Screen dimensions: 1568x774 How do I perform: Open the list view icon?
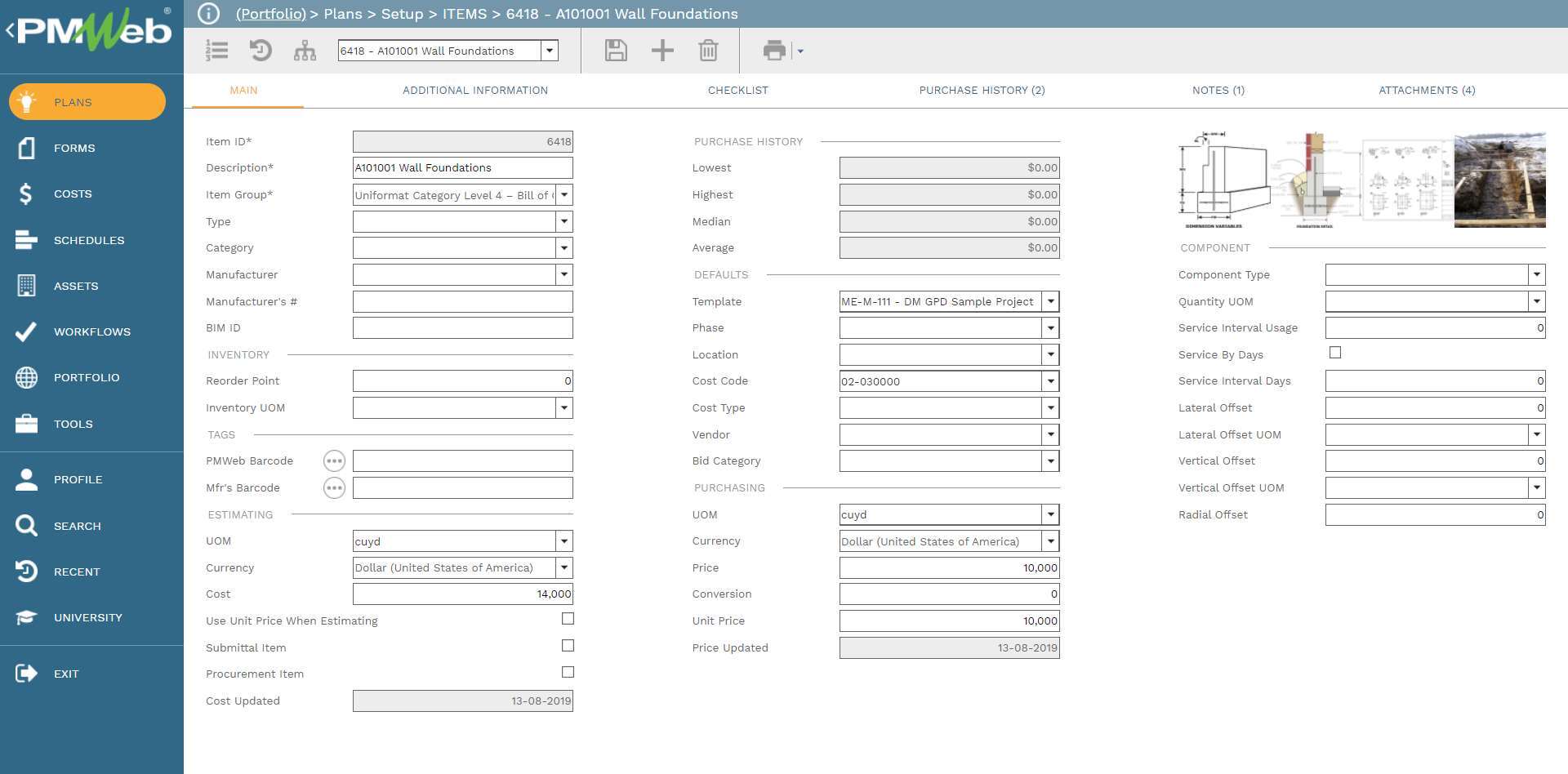[216, 51]
